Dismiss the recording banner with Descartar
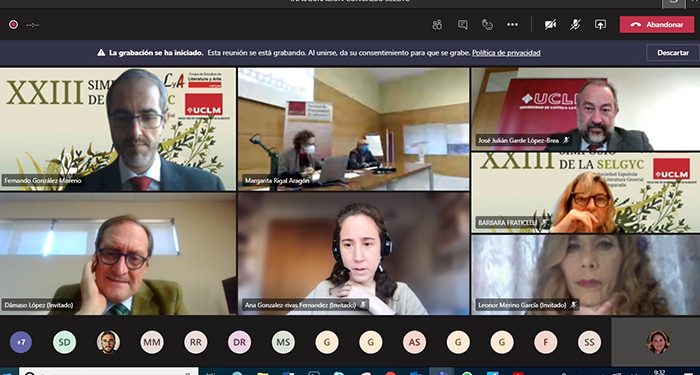700x375 pixels. (x=673, y=53)
